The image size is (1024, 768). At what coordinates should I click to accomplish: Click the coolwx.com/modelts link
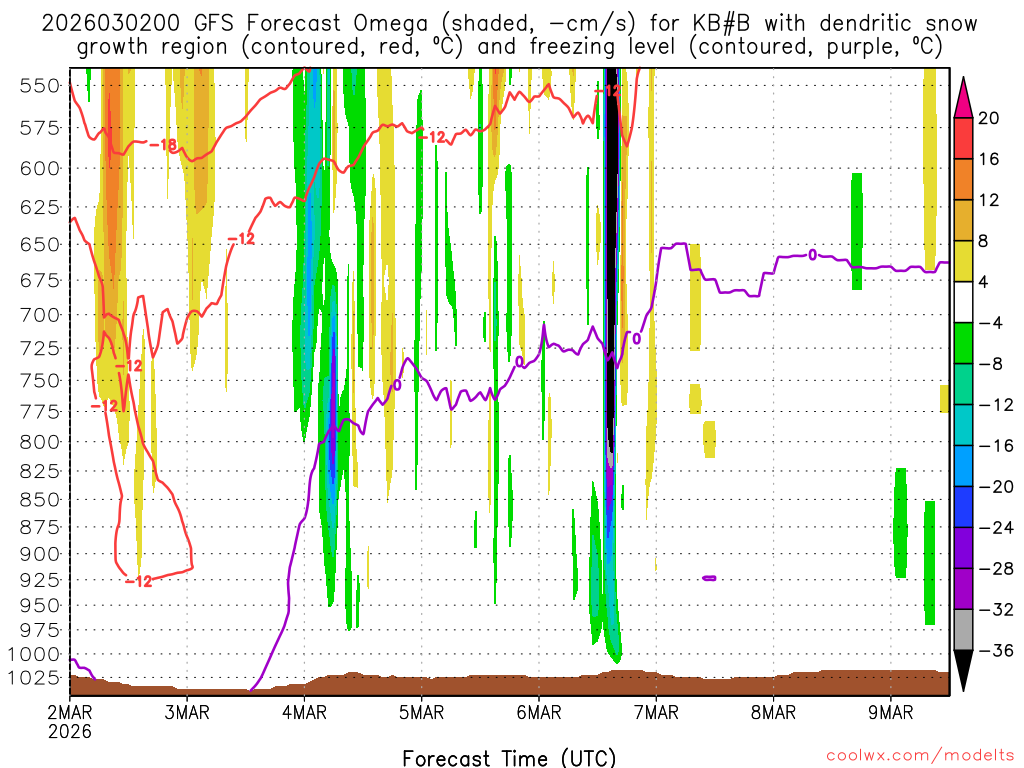coord(920,756)
